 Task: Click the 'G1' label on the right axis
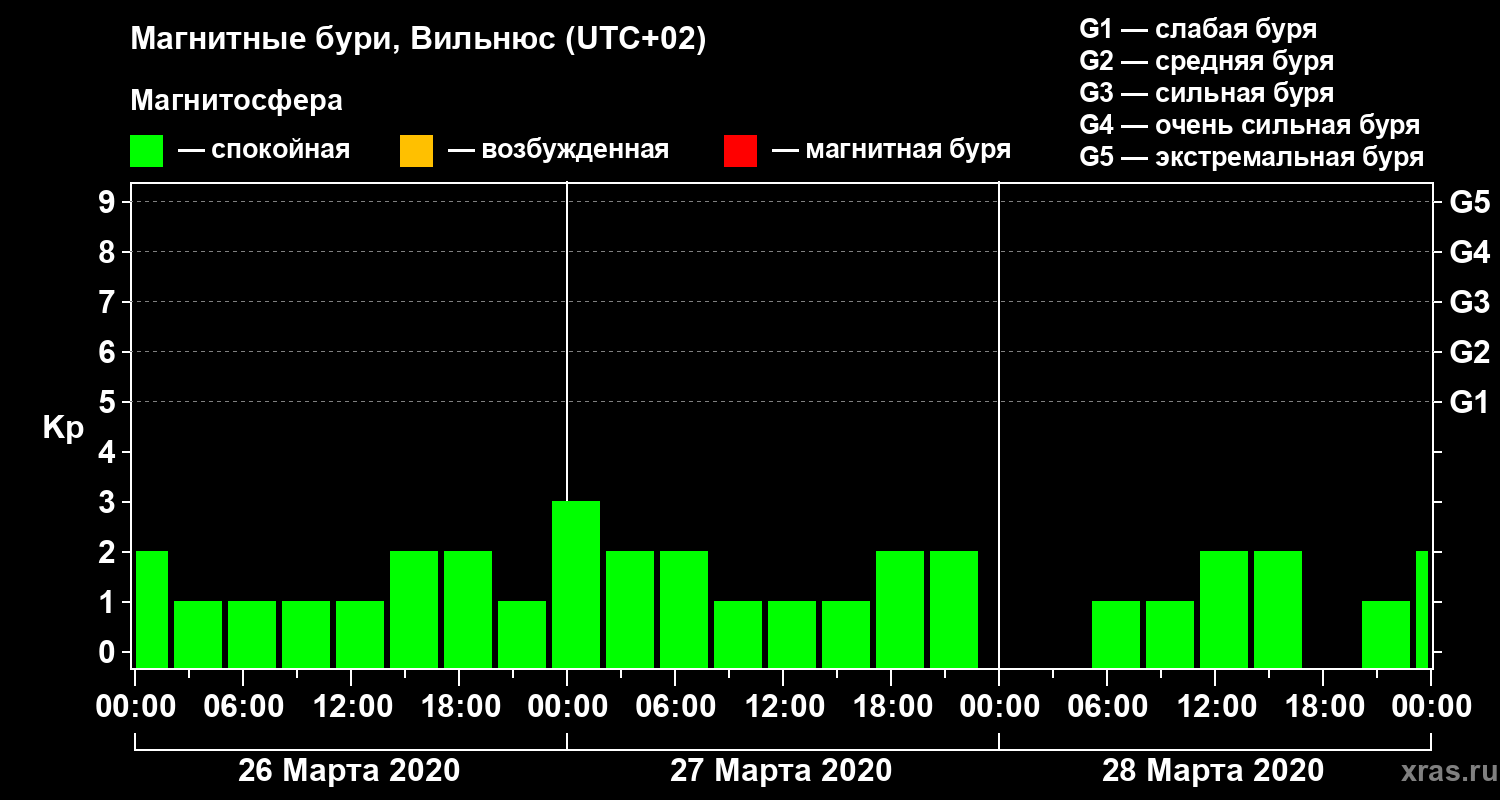[1469, 402]
